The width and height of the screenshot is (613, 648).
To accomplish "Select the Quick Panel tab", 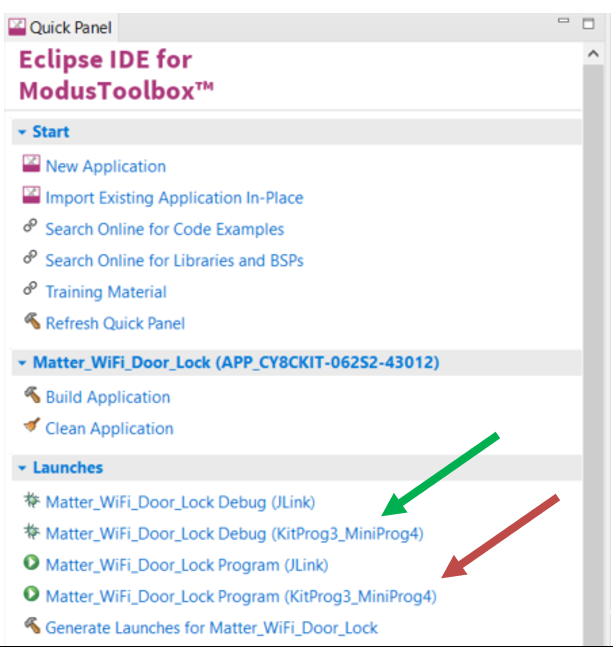I will 60,28.
